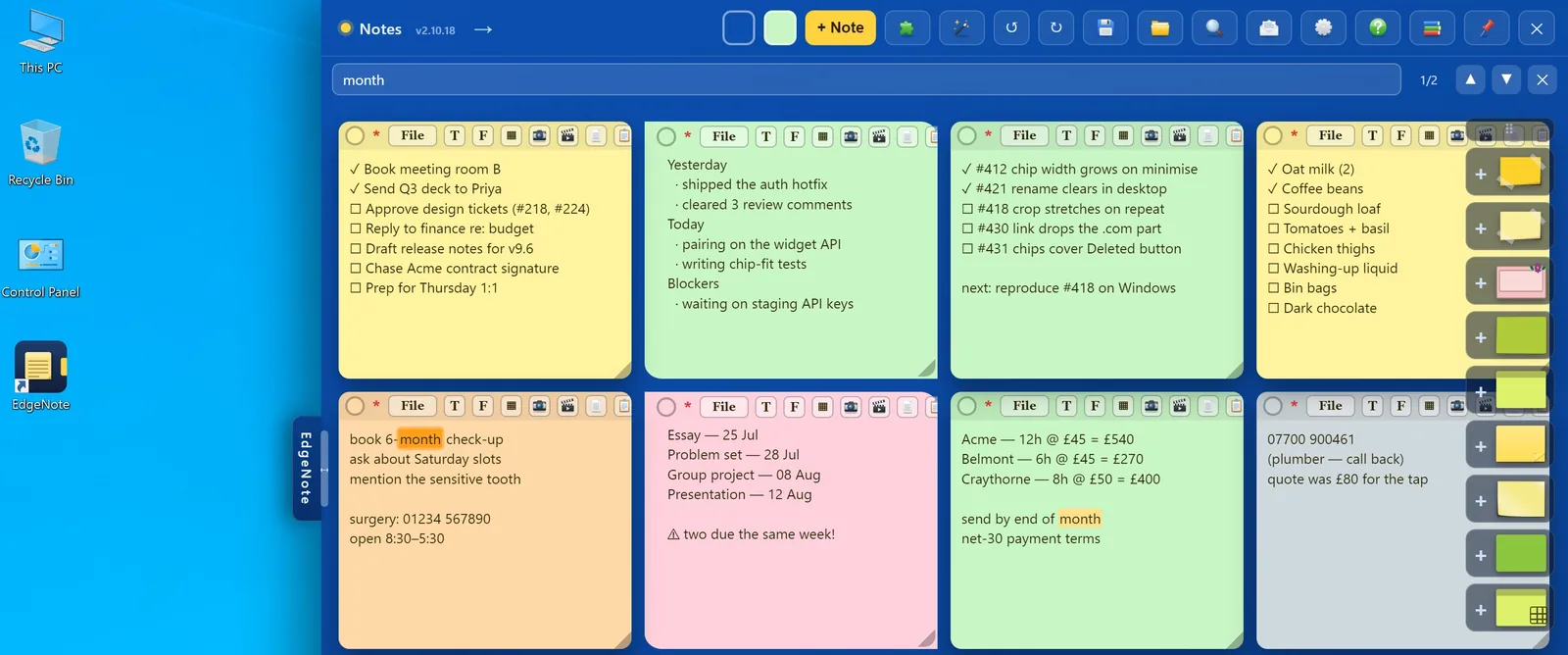Click the F font icon on the Oat milk note

click(1400, 135)
